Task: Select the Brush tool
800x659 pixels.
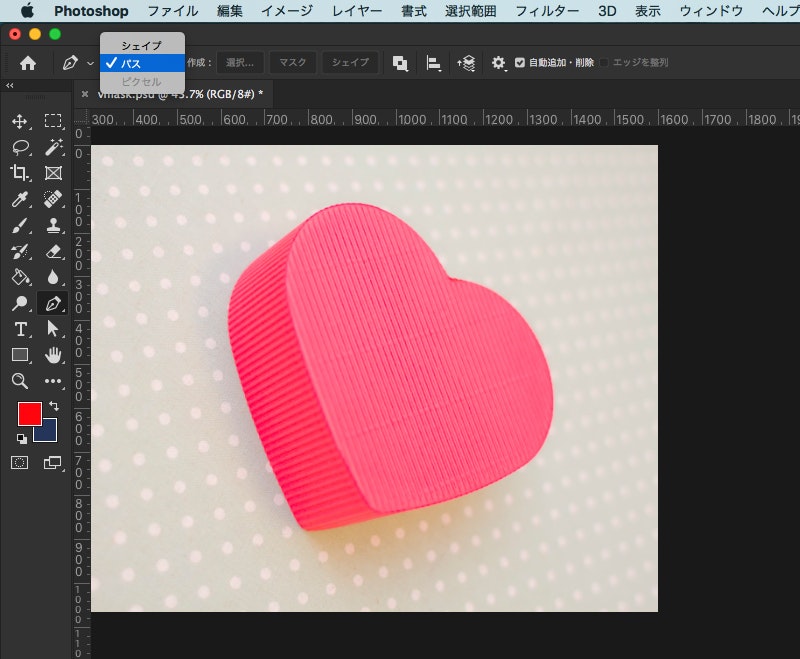Action: pos(19,225)
